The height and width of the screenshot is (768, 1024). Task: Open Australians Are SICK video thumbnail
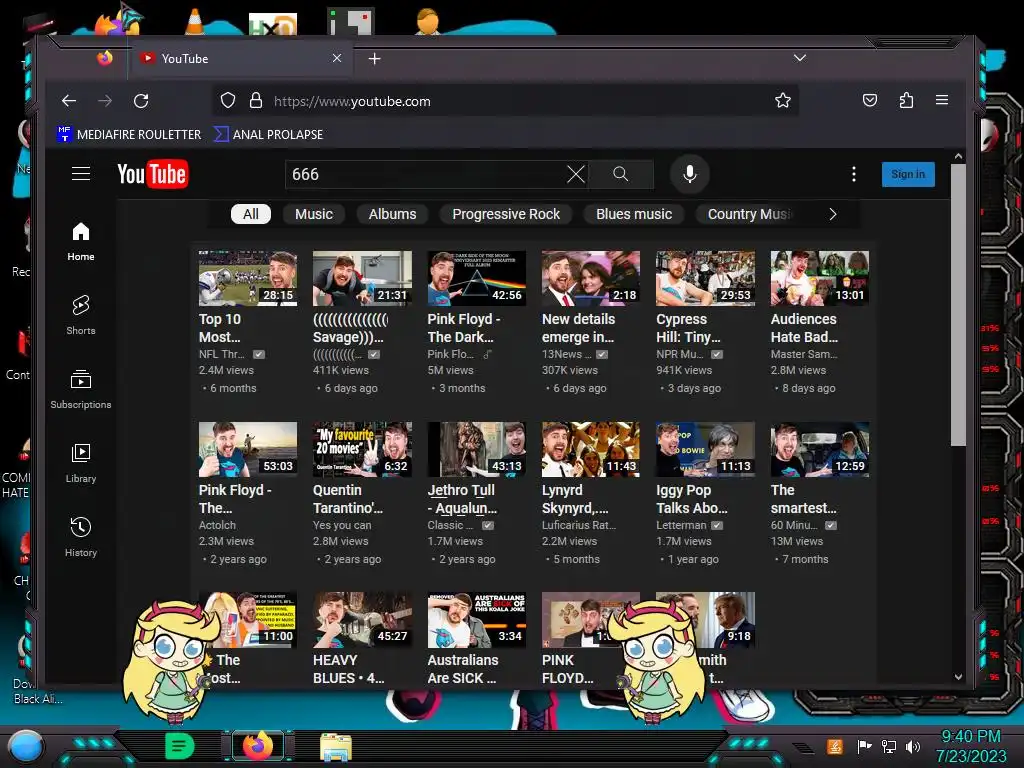click(x=477, y=620)
